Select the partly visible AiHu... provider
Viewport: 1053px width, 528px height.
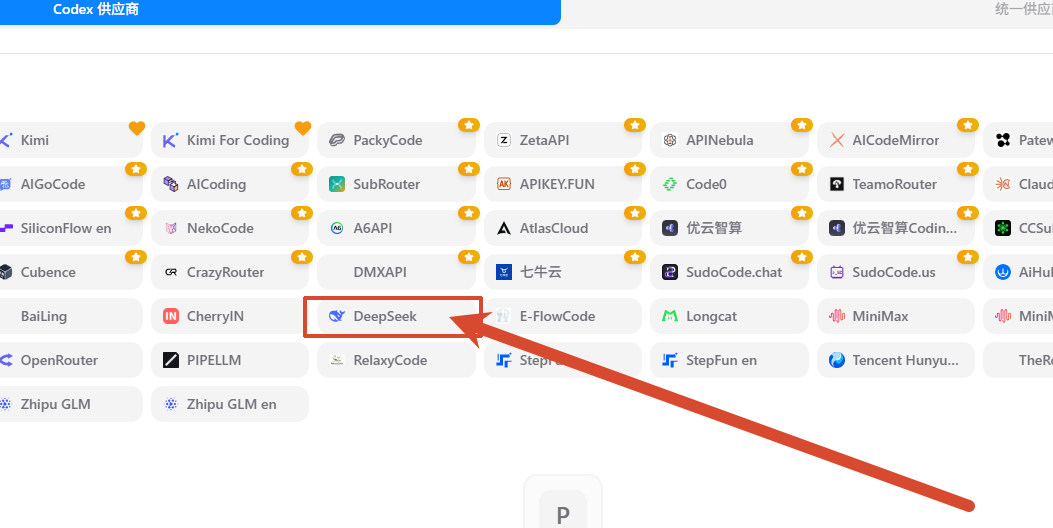click(1018, 272)
